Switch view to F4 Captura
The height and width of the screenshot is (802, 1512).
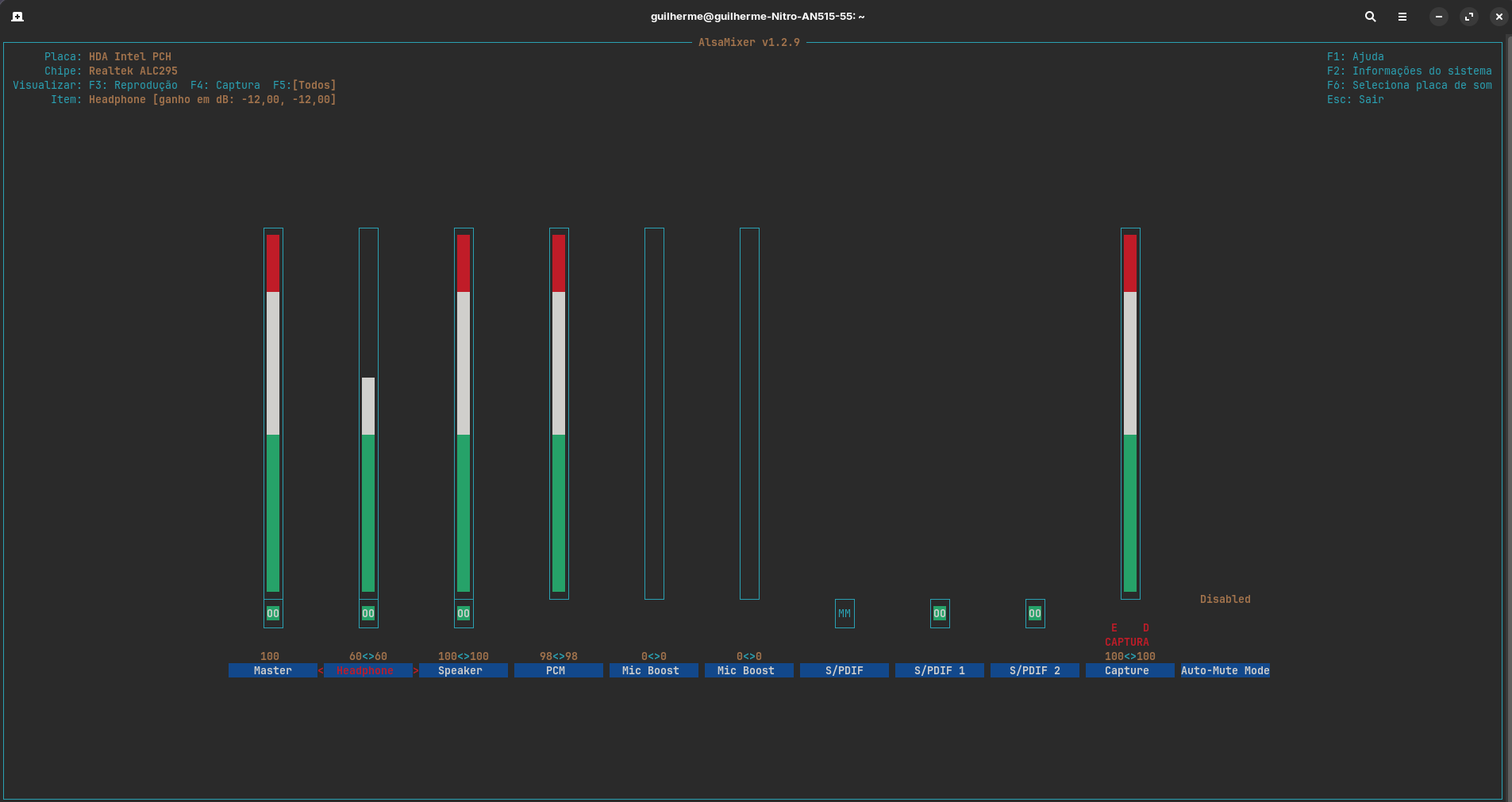pyautogui.click(x=225, y=86)
